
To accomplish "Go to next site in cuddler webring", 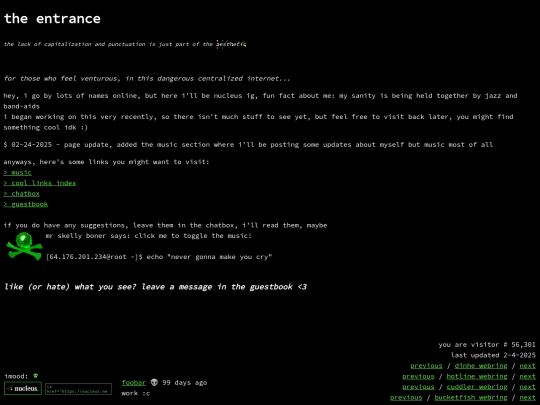I will point(528,387).
